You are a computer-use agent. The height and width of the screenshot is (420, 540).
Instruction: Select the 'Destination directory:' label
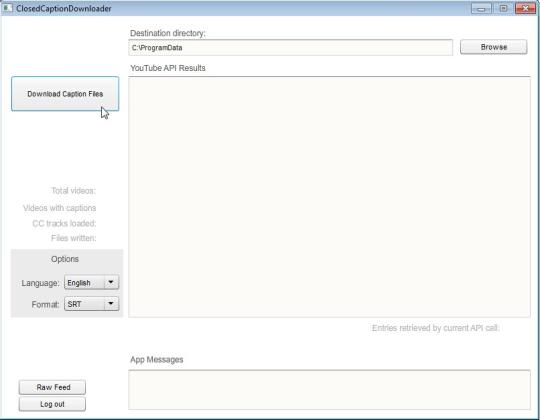tap(168, 33)
